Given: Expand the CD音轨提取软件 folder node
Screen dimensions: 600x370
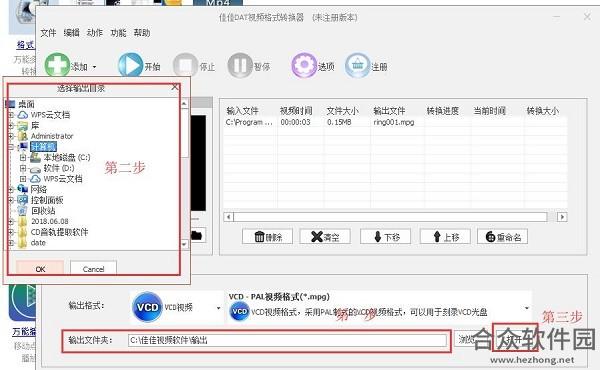Looking at the screenshot, I should pyautogui.click(x=11, y=232).
